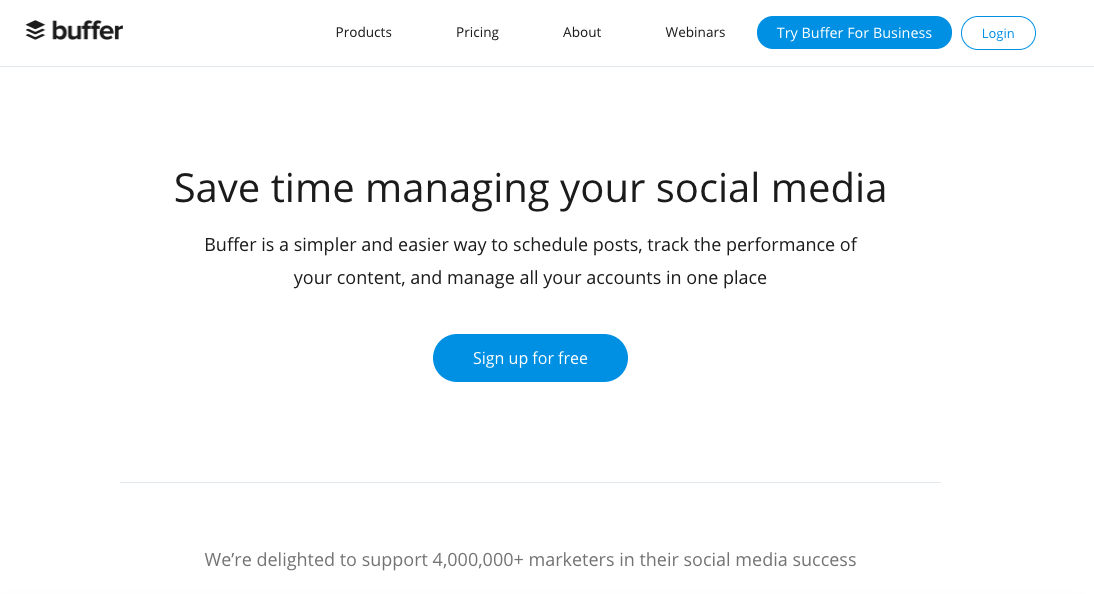
Task: Open the Products menu item
Action: click(364, 32)
